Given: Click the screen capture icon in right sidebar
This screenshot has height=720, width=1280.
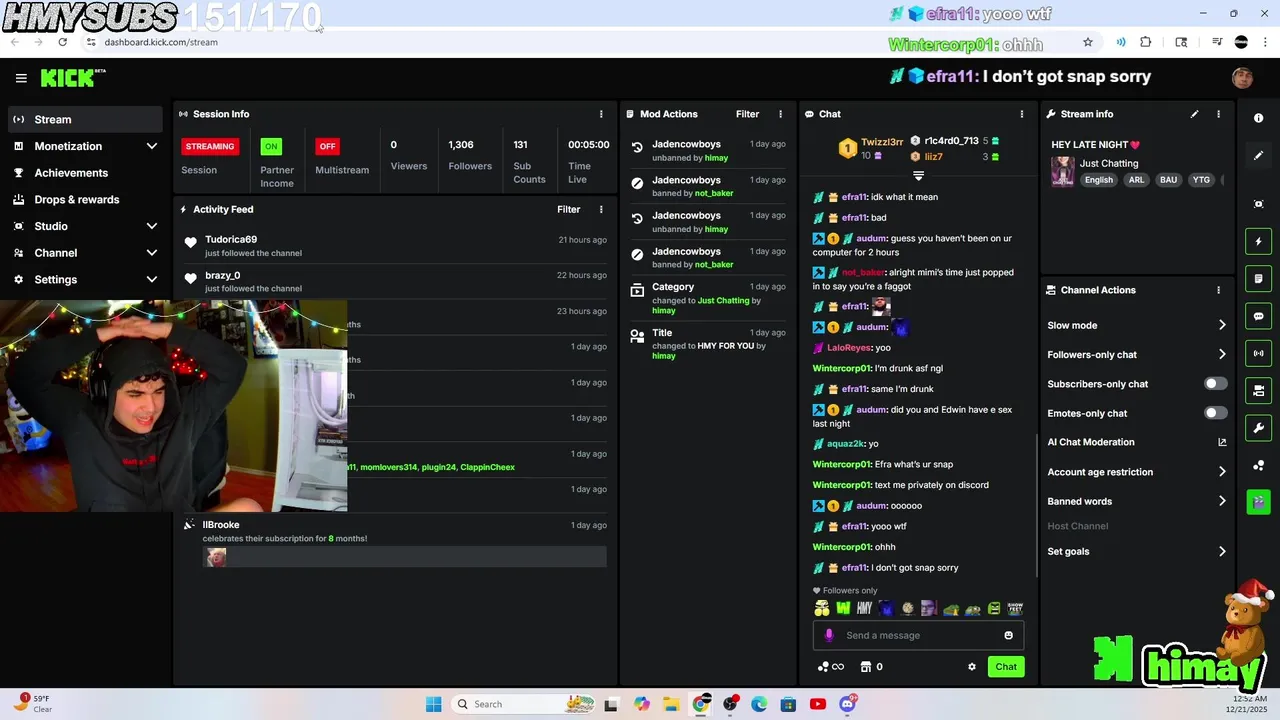Looking at the screenshot, I should pyautogui.click(x=1258, y=204).
